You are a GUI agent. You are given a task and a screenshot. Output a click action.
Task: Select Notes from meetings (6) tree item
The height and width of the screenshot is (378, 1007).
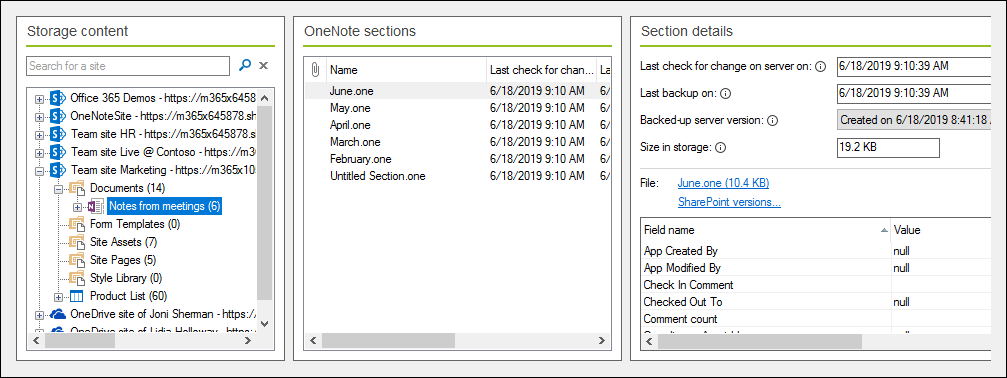tap(165, 206)
